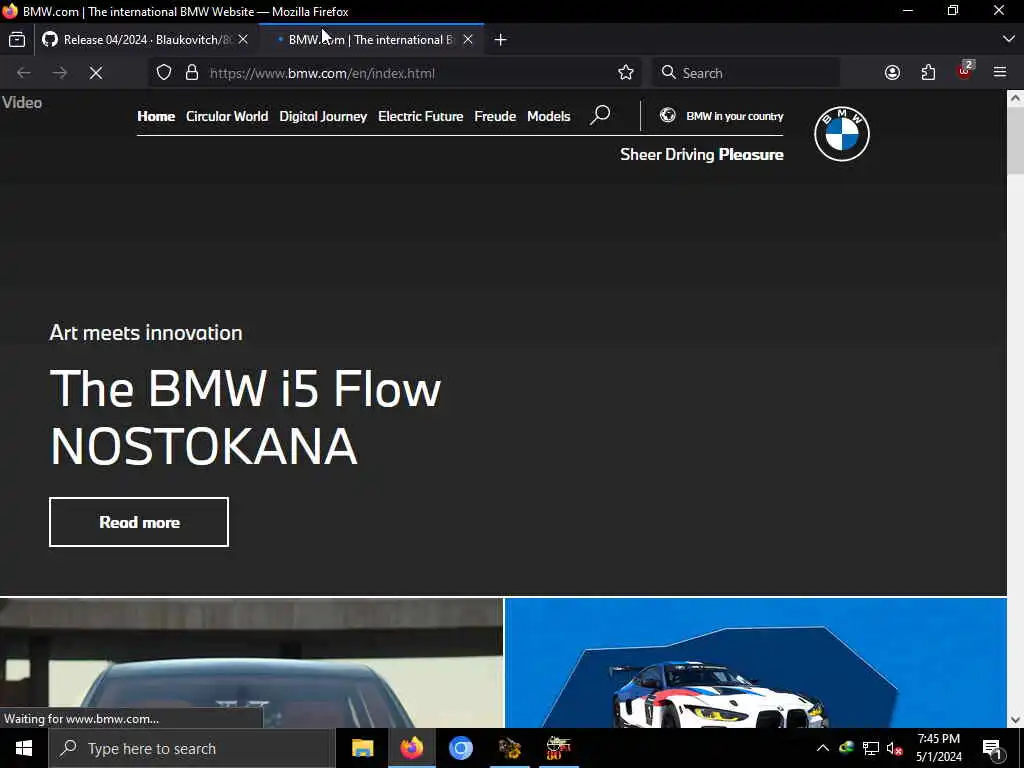Open Firefox View tab list icon

17,40
